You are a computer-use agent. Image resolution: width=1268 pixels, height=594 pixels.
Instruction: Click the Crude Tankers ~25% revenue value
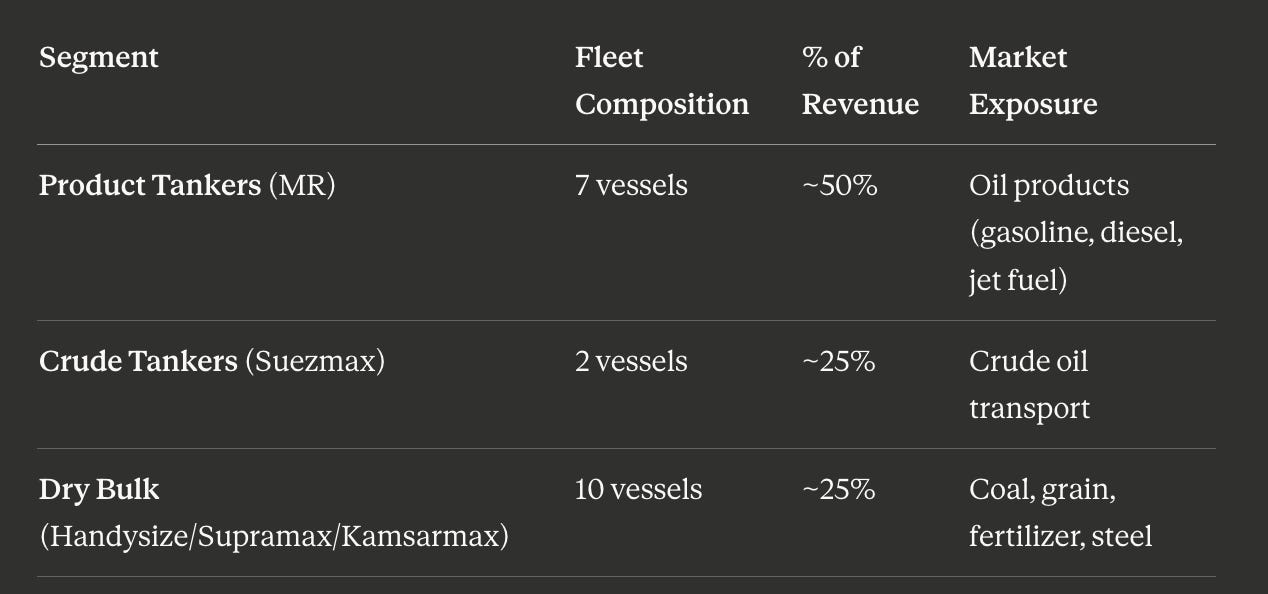(839, 362)
